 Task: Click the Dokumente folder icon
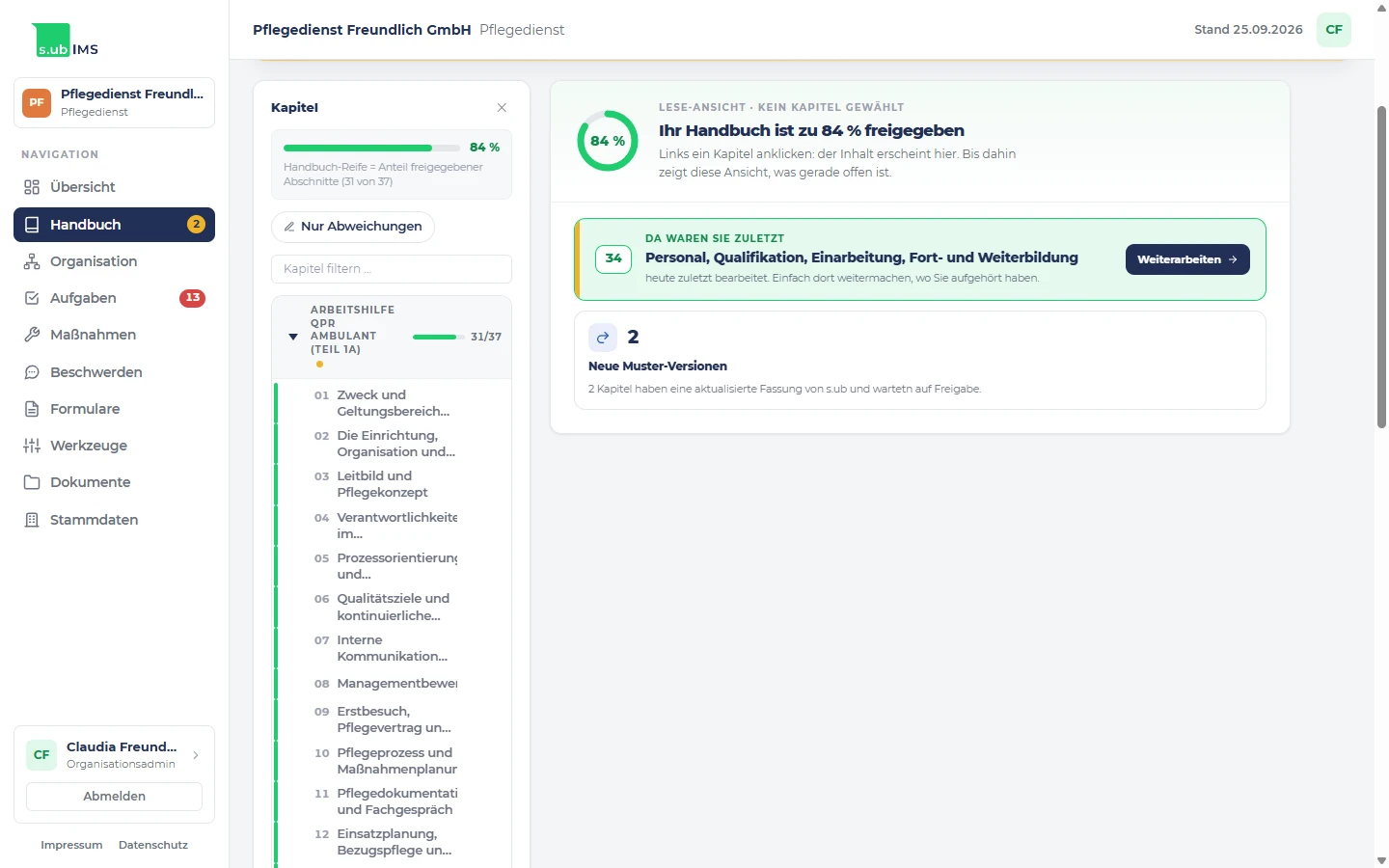(32, 482)
